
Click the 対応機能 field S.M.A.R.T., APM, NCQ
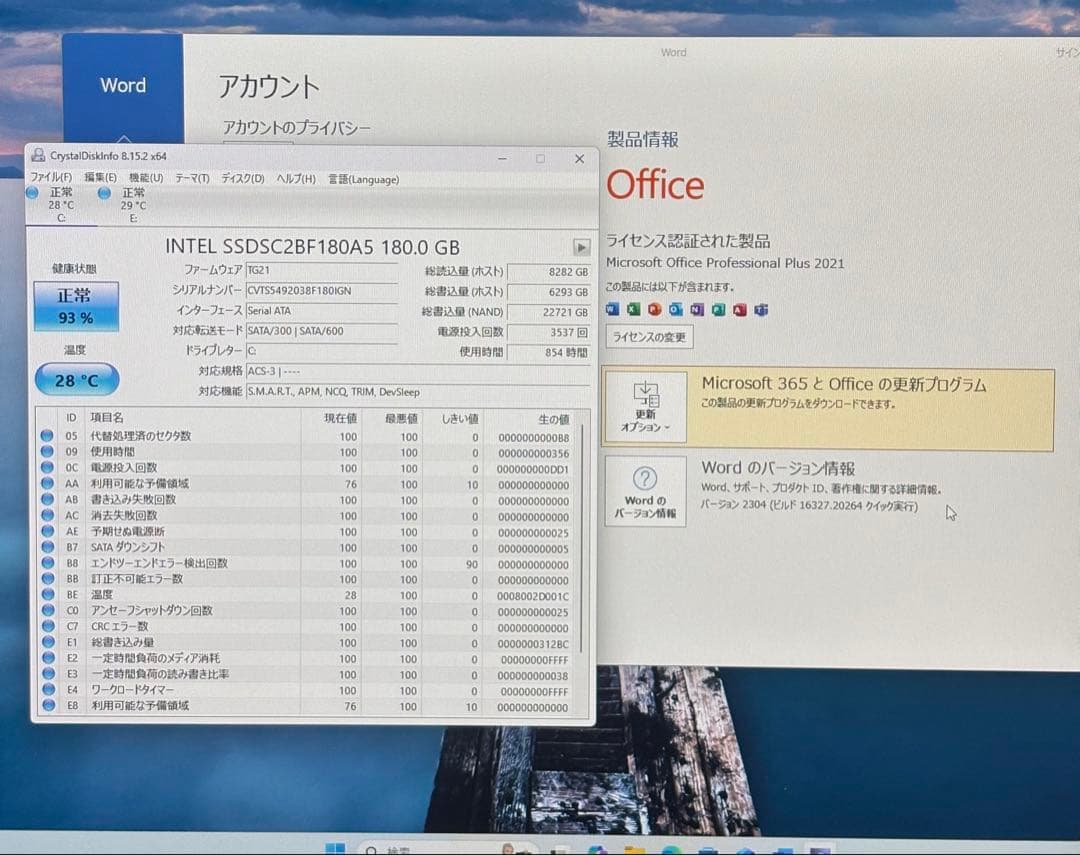[417, 391]
